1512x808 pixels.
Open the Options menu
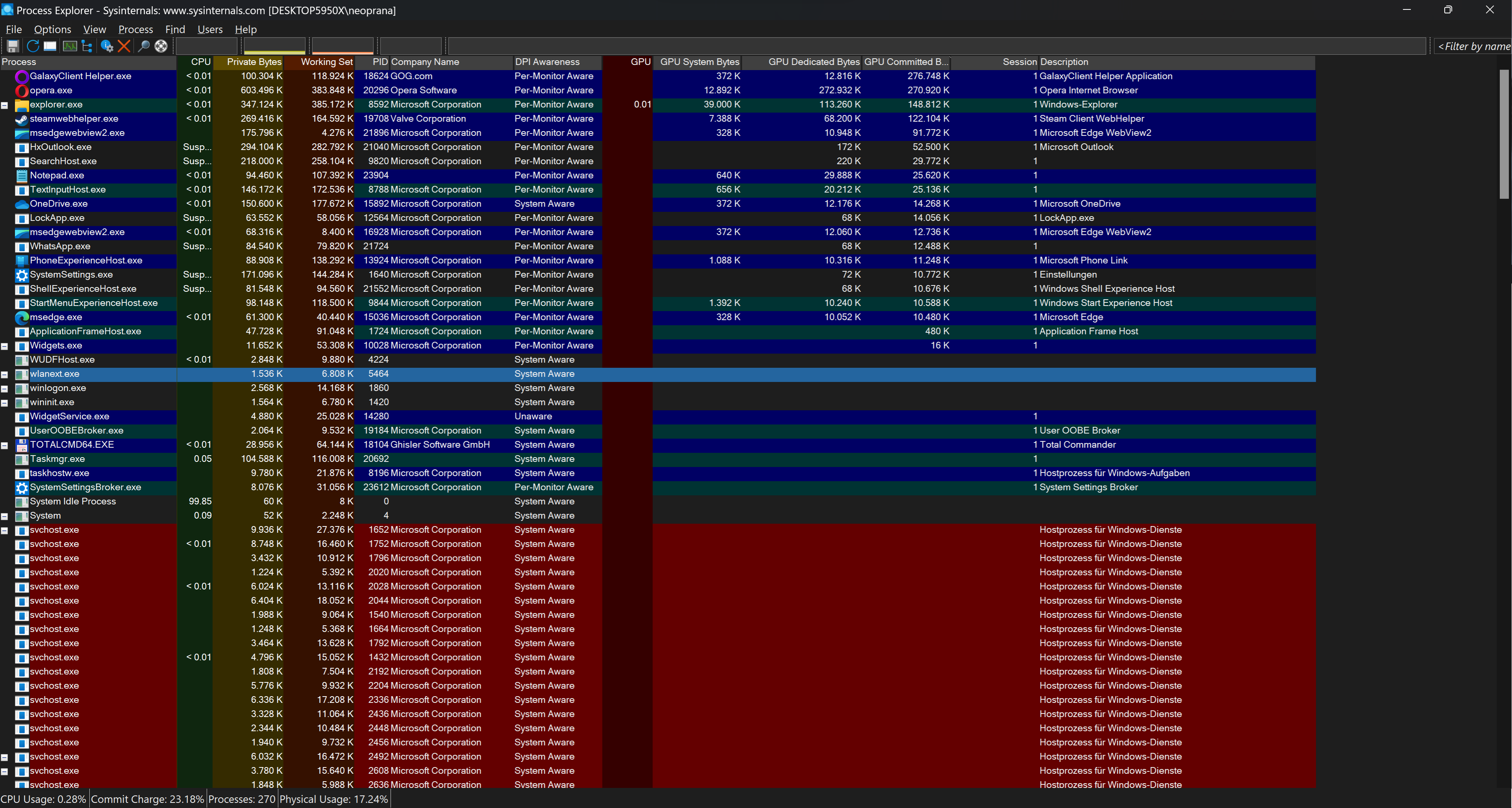pos(52,30)
